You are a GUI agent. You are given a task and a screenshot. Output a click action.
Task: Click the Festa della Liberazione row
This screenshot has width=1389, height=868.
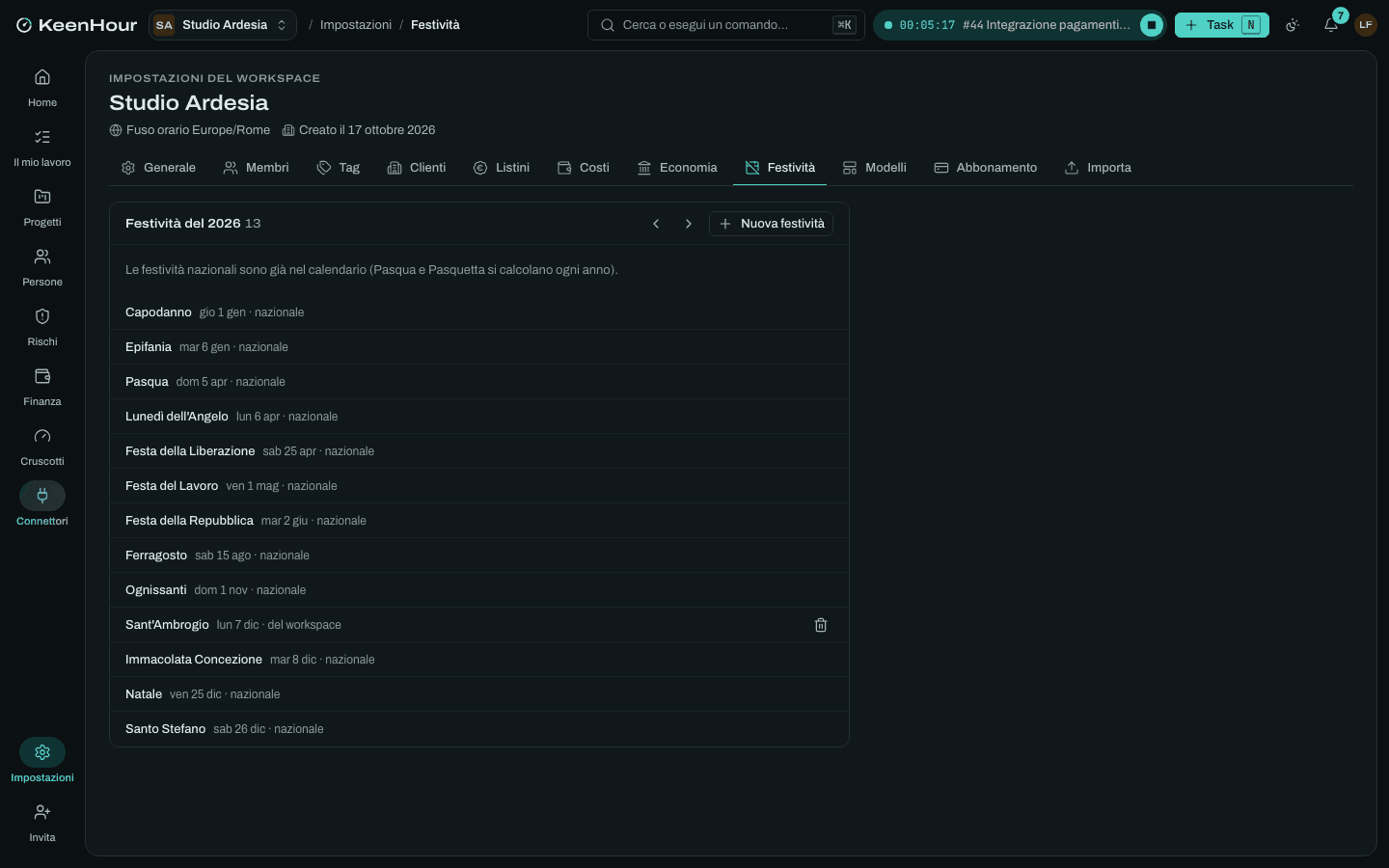point(479,451)
